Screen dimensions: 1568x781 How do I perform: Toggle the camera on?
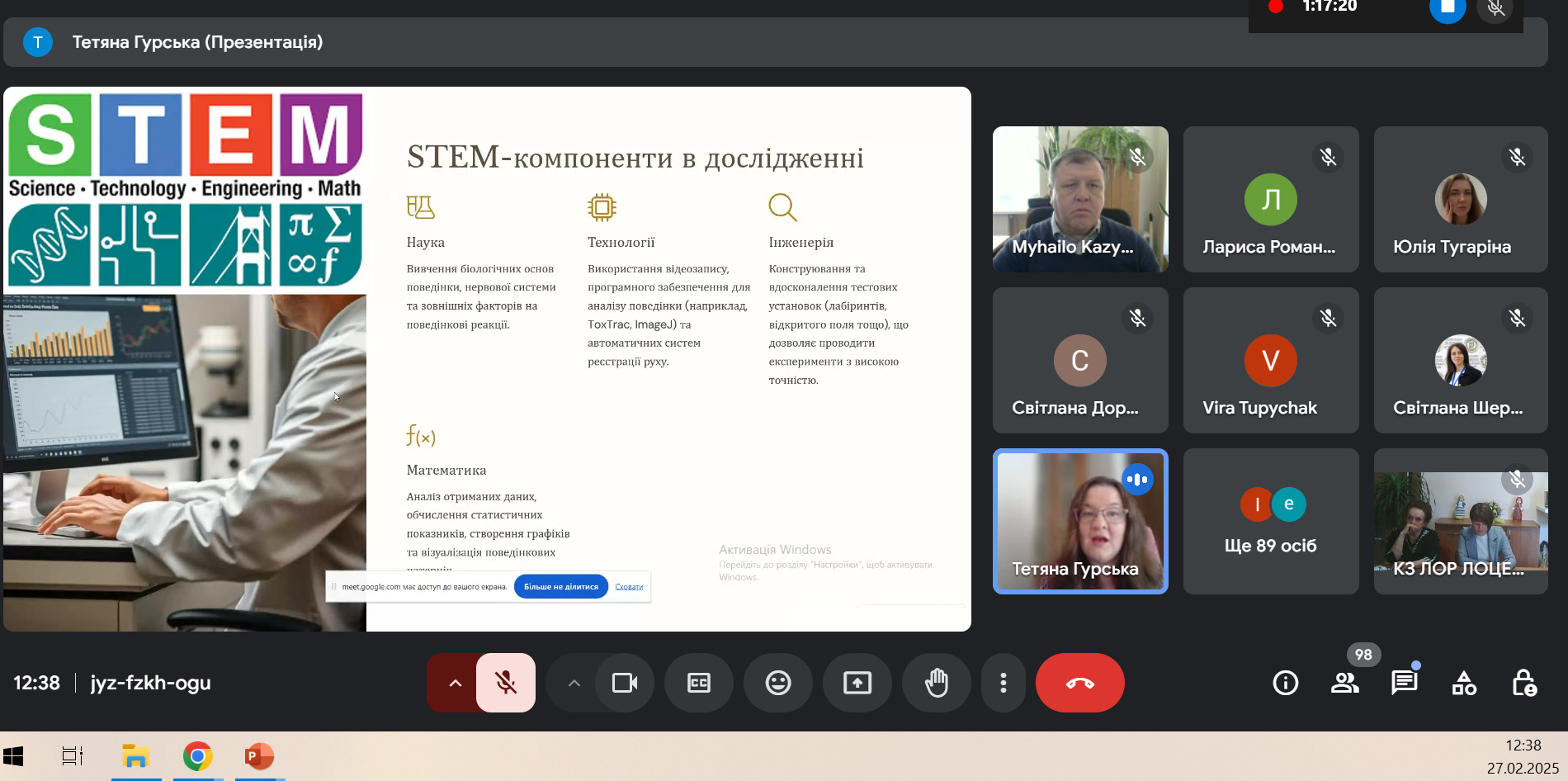click(624, 683)
